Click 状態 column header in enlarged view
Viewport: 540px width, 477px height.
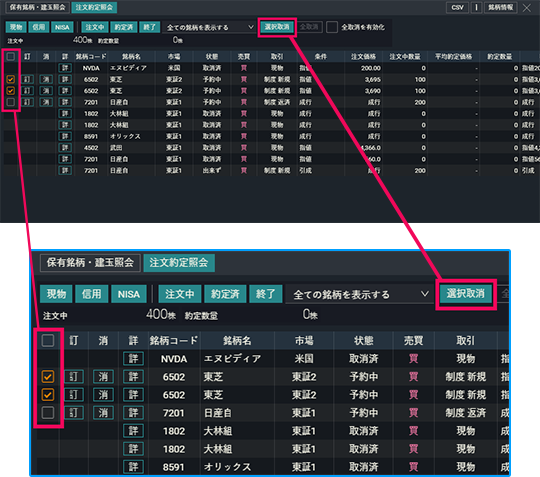(x=363, y=341)
